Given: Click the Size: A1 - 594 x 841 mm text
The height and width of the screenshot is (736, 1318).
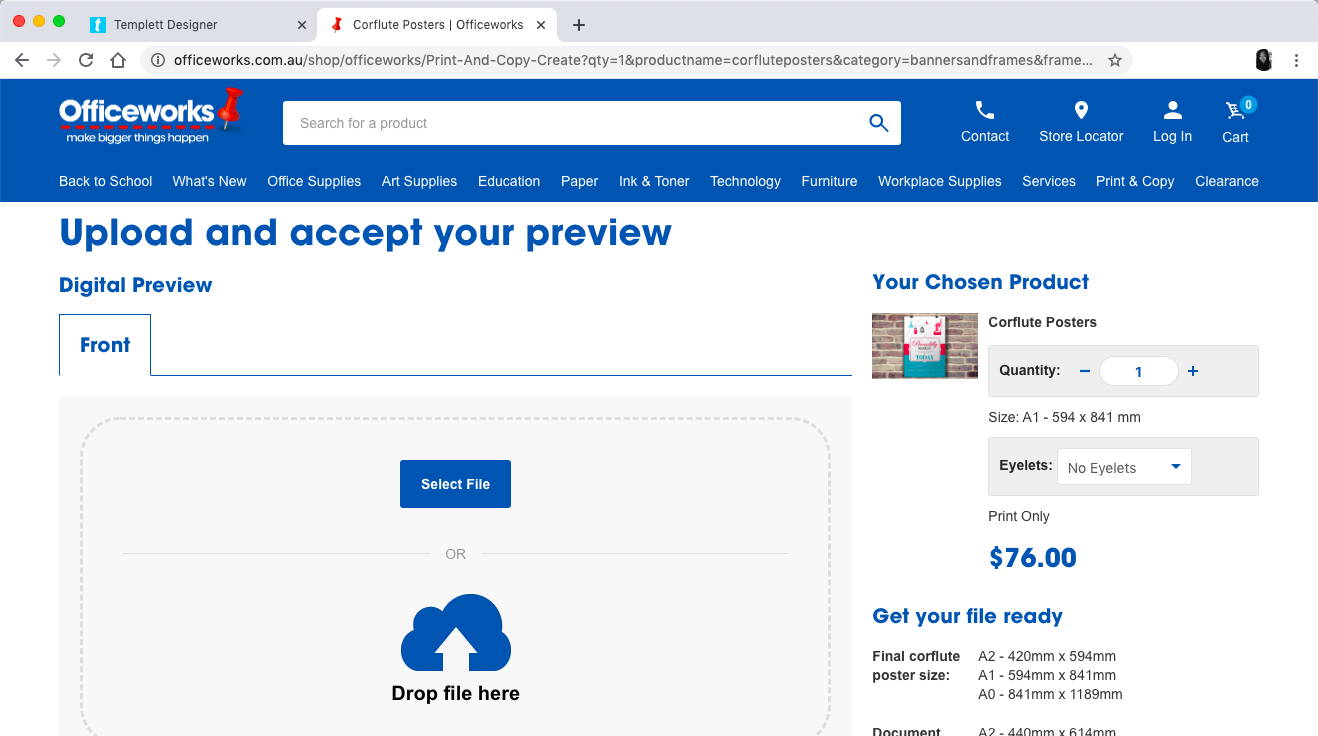Looking at the screenshot, I should (1064, 417).
